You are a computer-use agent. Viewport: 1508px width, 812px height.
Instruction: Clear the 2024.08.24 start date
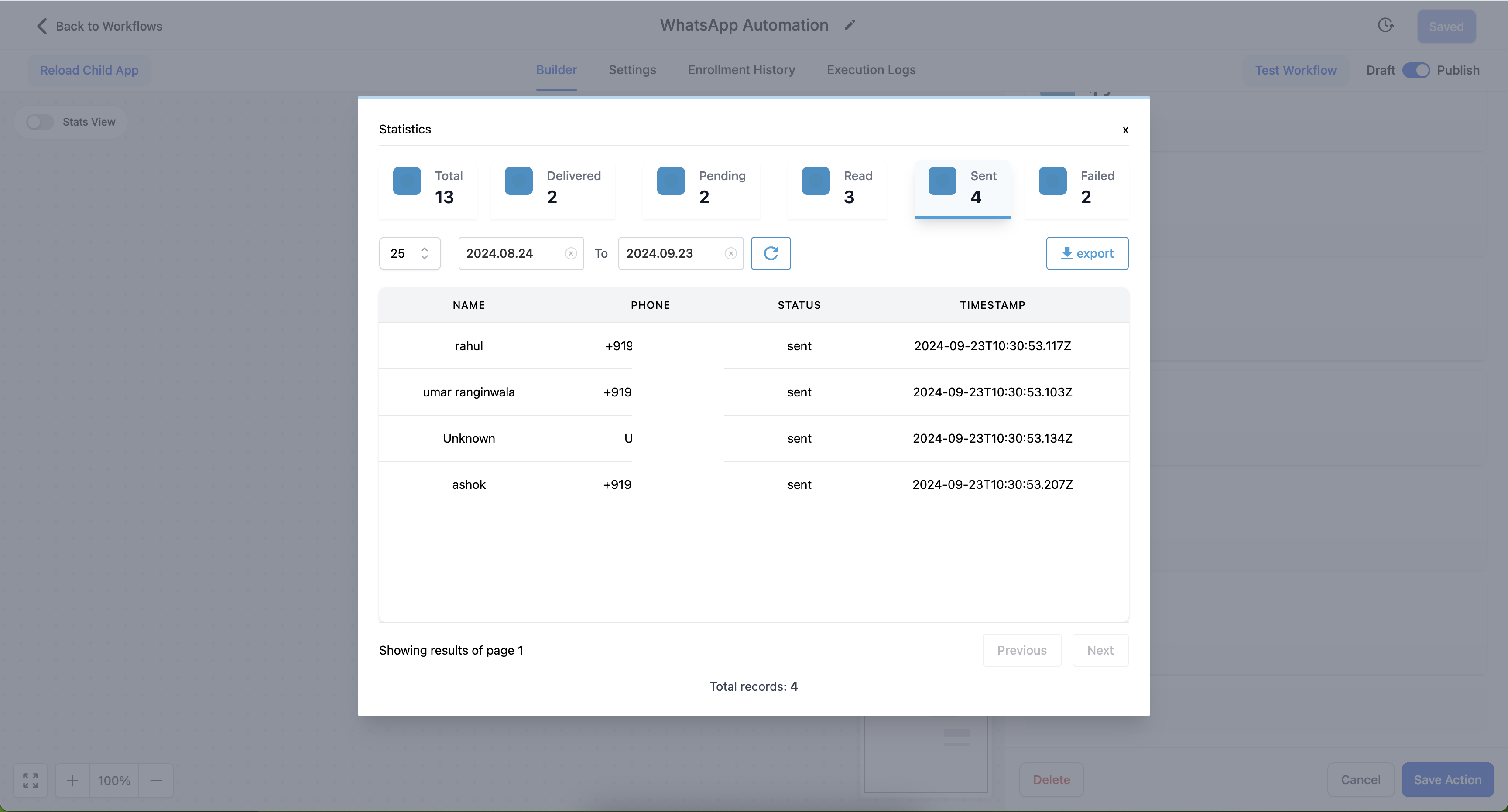click(x=571, y=253)
